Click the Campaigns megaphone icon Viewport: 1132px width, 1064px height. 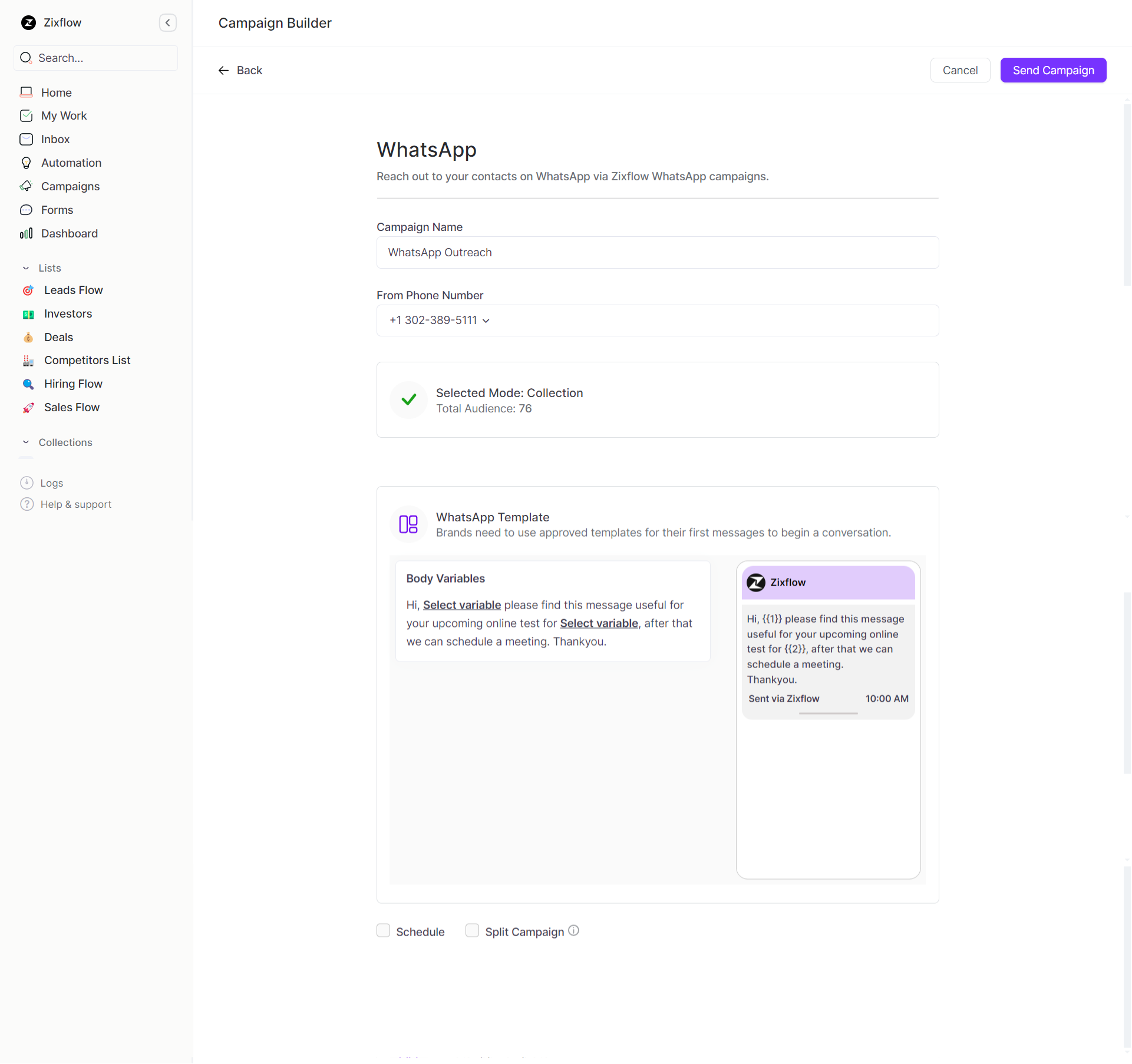click(x=27, y=187)
